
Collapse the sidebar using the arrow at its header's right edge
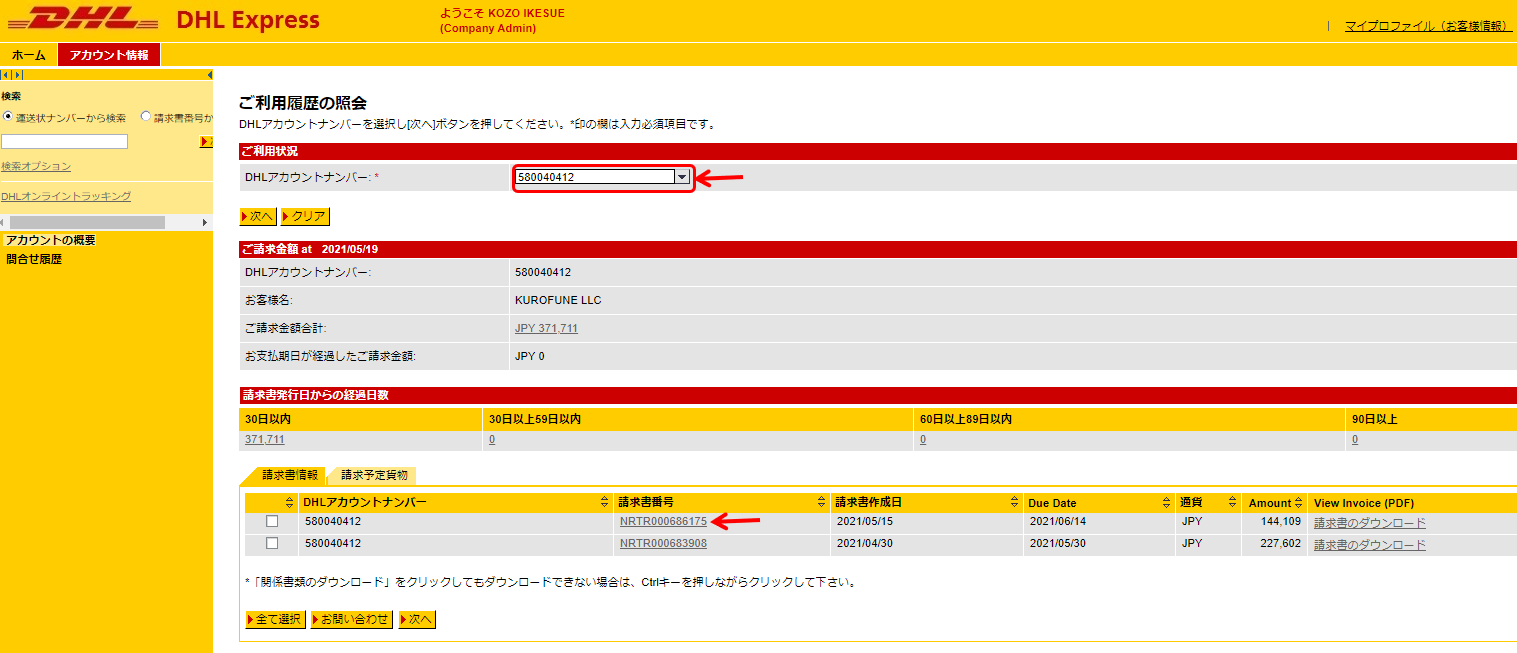209,75
